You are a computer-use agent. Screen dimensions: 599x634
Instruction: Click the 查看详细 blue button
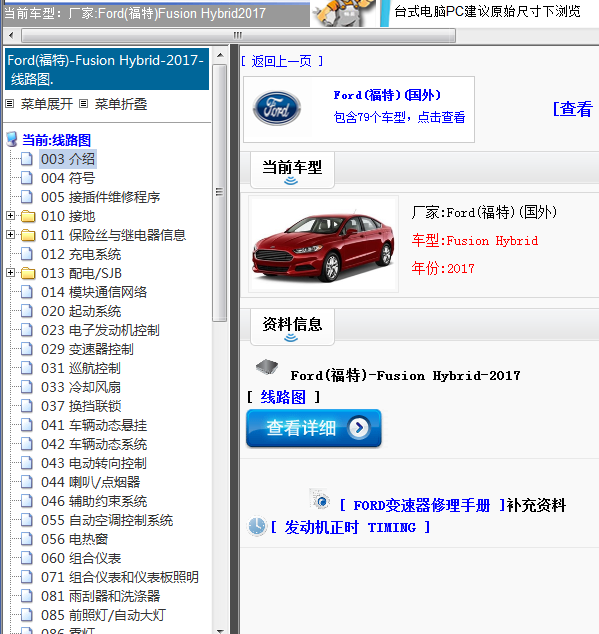[313, 428]
